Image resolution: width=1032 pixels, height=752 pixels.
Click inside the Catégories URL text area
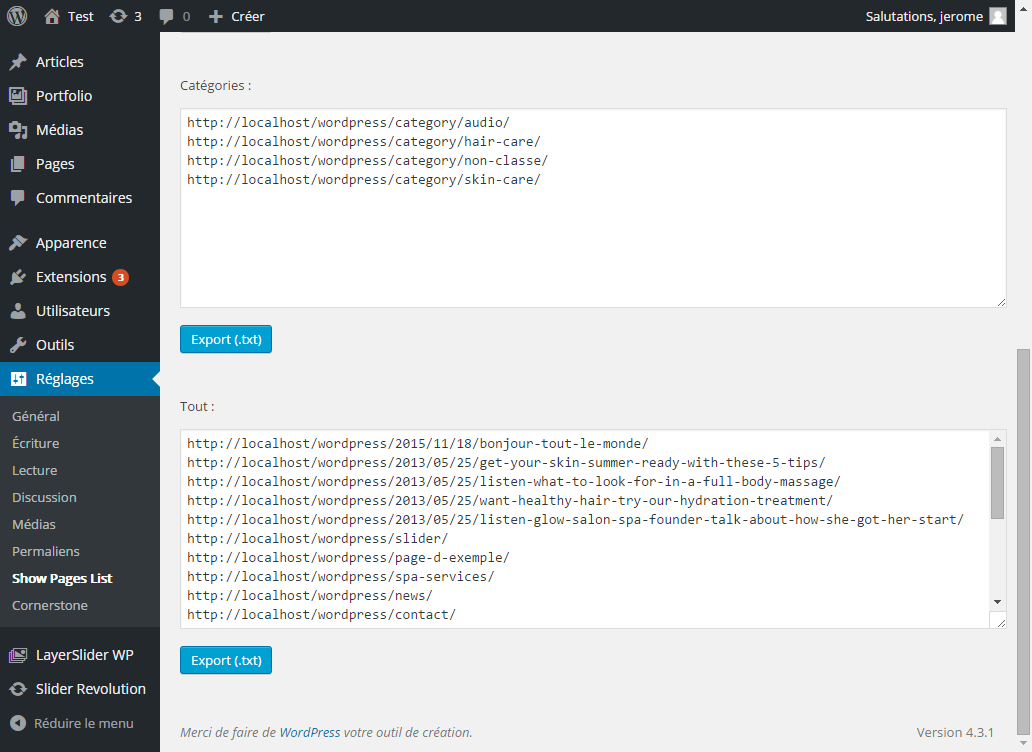[x=593, y=240]
